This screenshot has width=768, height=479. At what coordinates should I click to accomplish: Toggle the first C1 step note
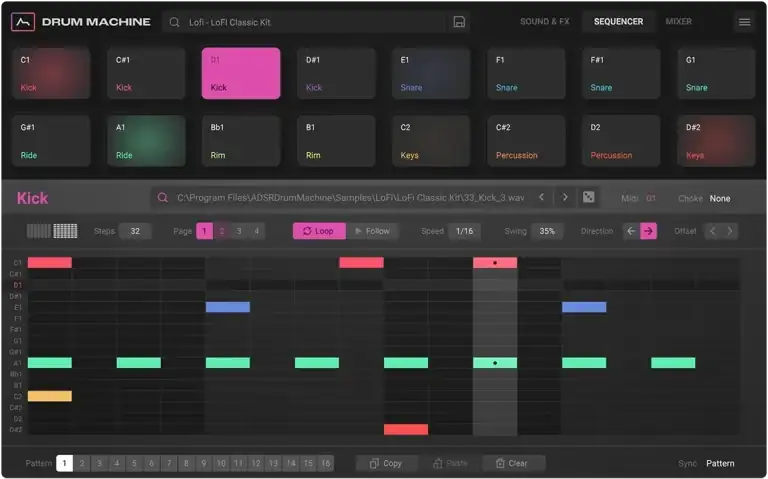click(50, 263)
